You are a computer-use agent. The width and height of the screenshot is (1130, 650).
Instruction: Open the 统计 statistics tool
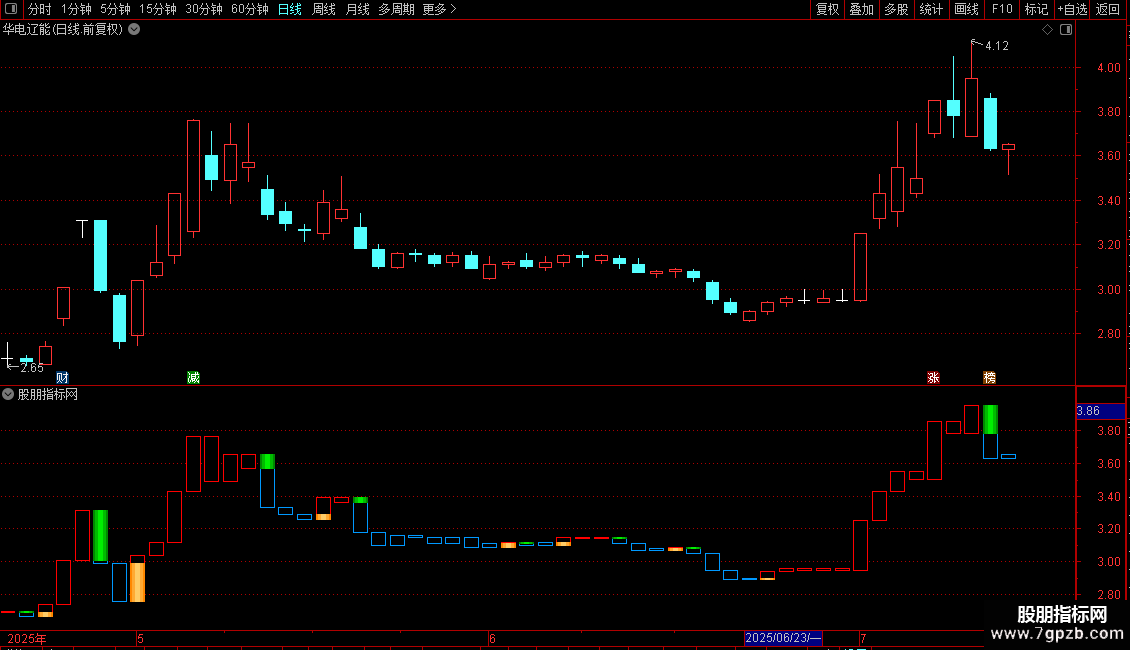pyautogui.click(x=931, y=9)
